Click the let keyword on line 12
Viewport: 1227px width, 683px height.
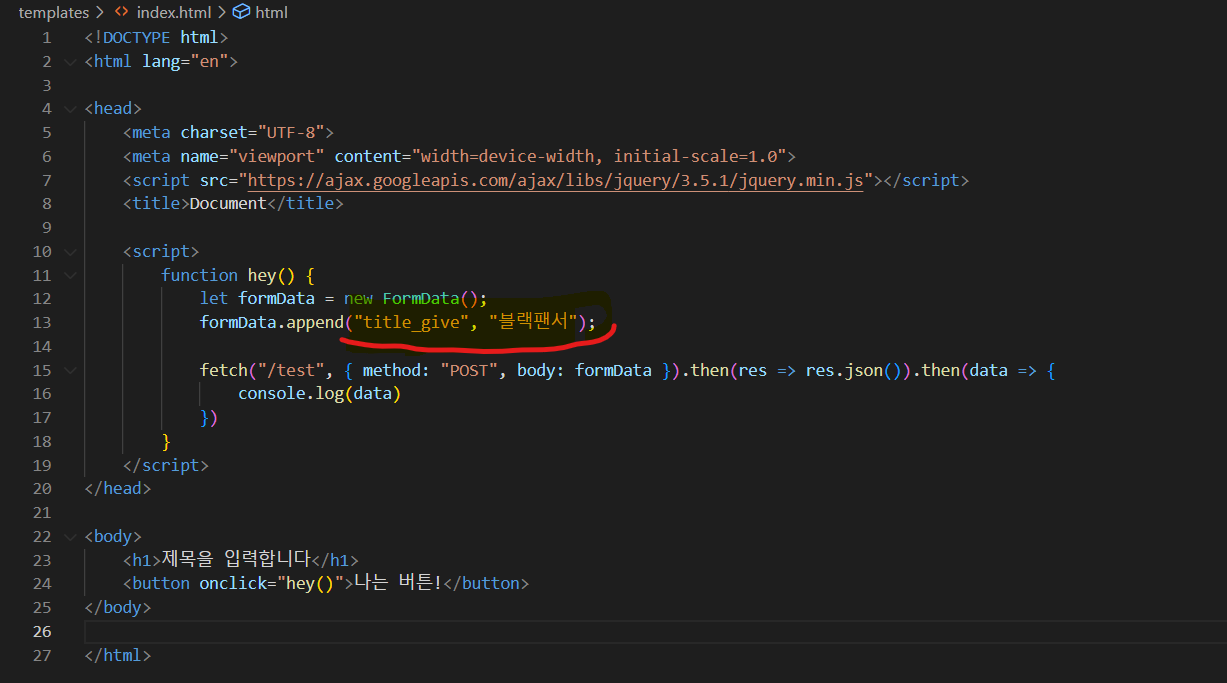(x=214, y=299)
